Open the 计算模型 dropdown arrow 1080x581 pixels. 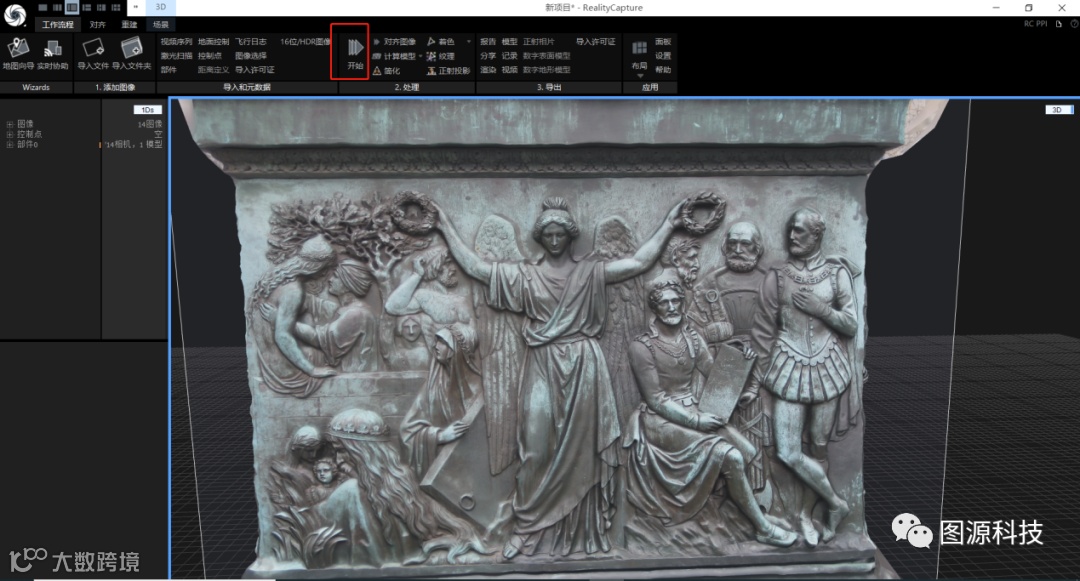click(x=420, y=56)
